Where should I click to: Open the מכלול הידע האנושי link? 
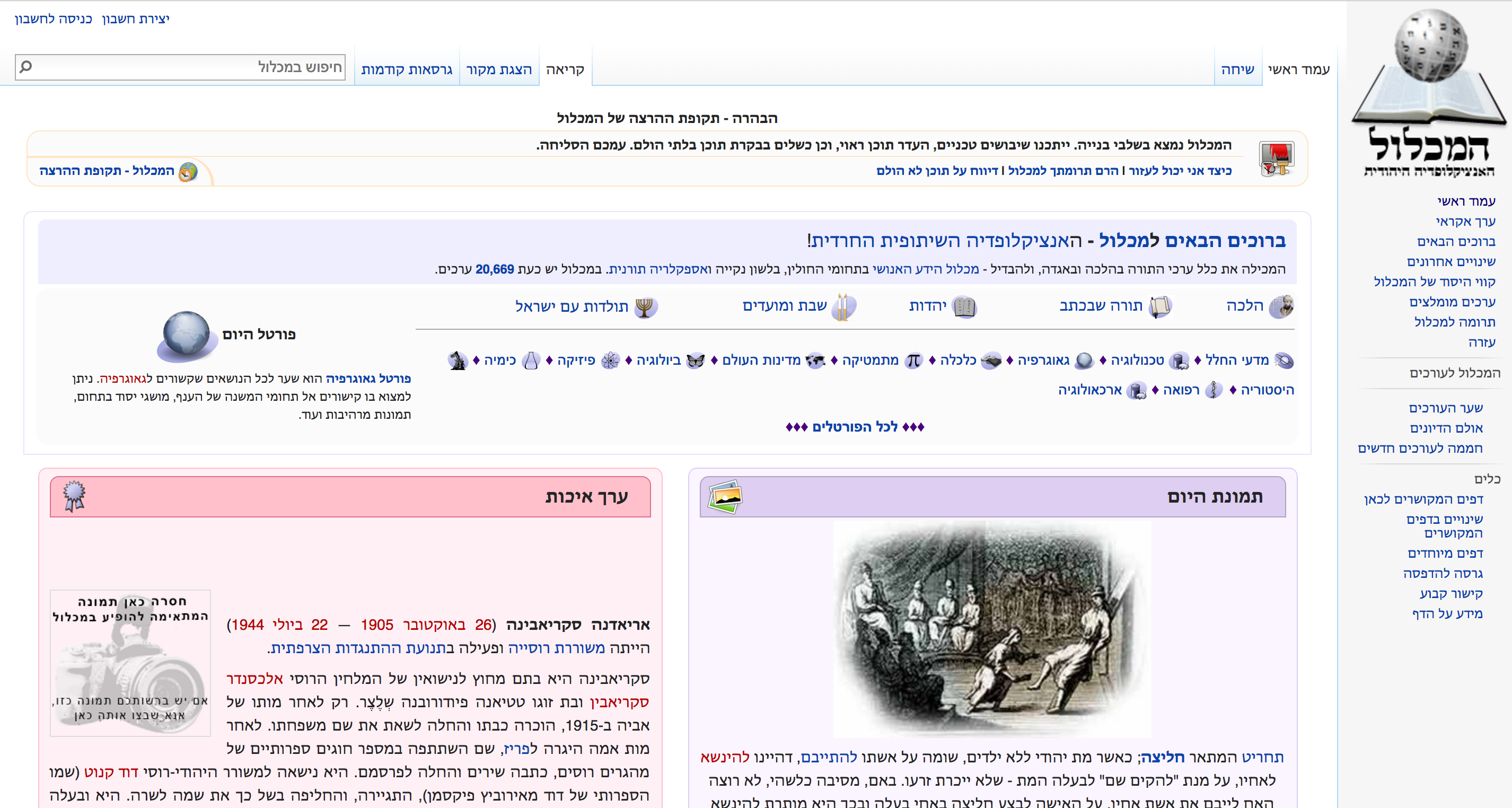tap(926, 269)
